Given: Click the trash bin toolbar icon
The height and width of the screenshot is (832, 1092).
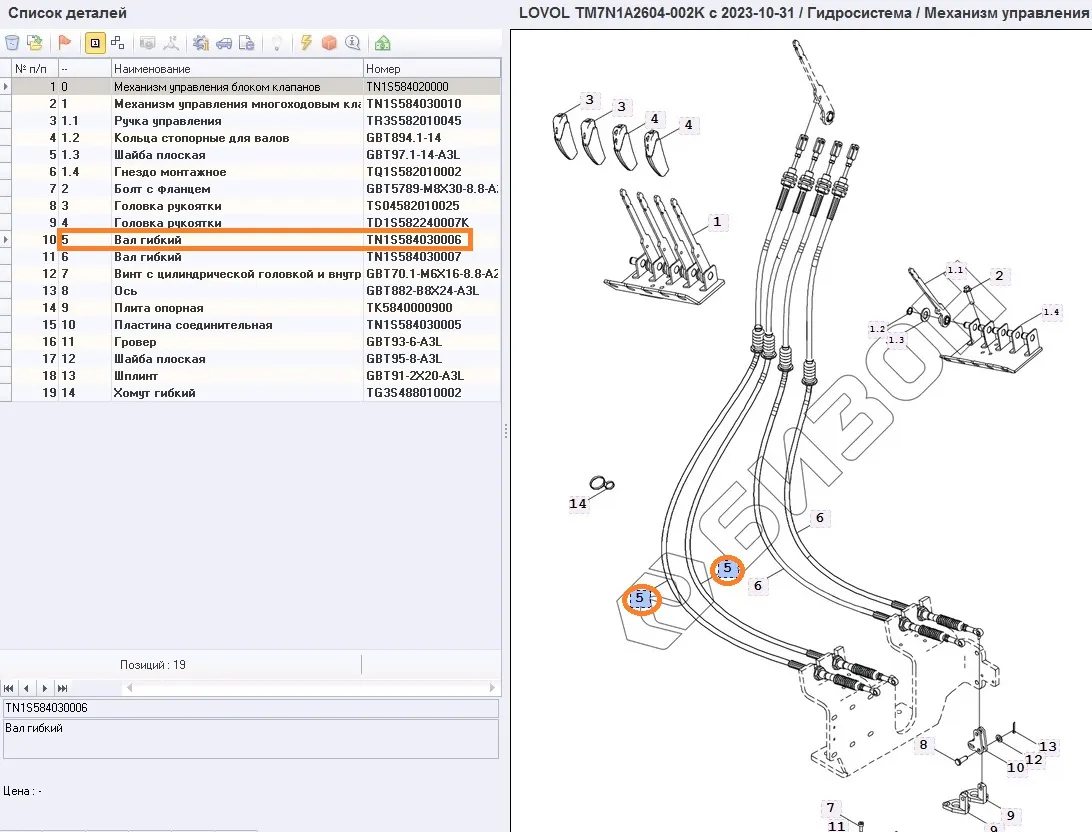Looking at the screenshot, I should tap(12, 43).
